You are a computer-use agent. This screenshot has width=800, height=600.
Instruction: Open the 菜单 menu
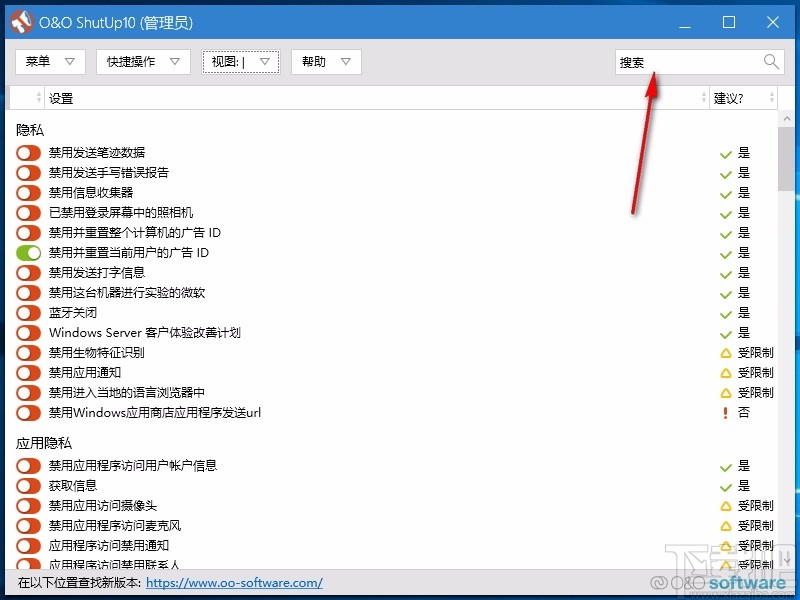click(x=49, y=61)
